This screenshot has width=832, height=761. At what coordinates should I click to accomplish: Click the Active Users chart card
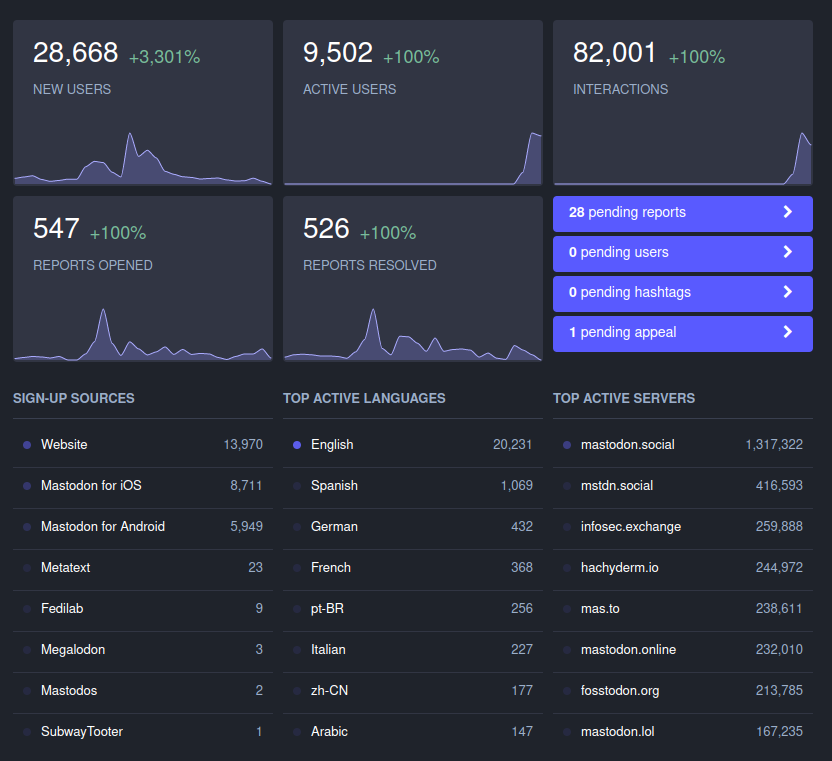pos(413,103)
